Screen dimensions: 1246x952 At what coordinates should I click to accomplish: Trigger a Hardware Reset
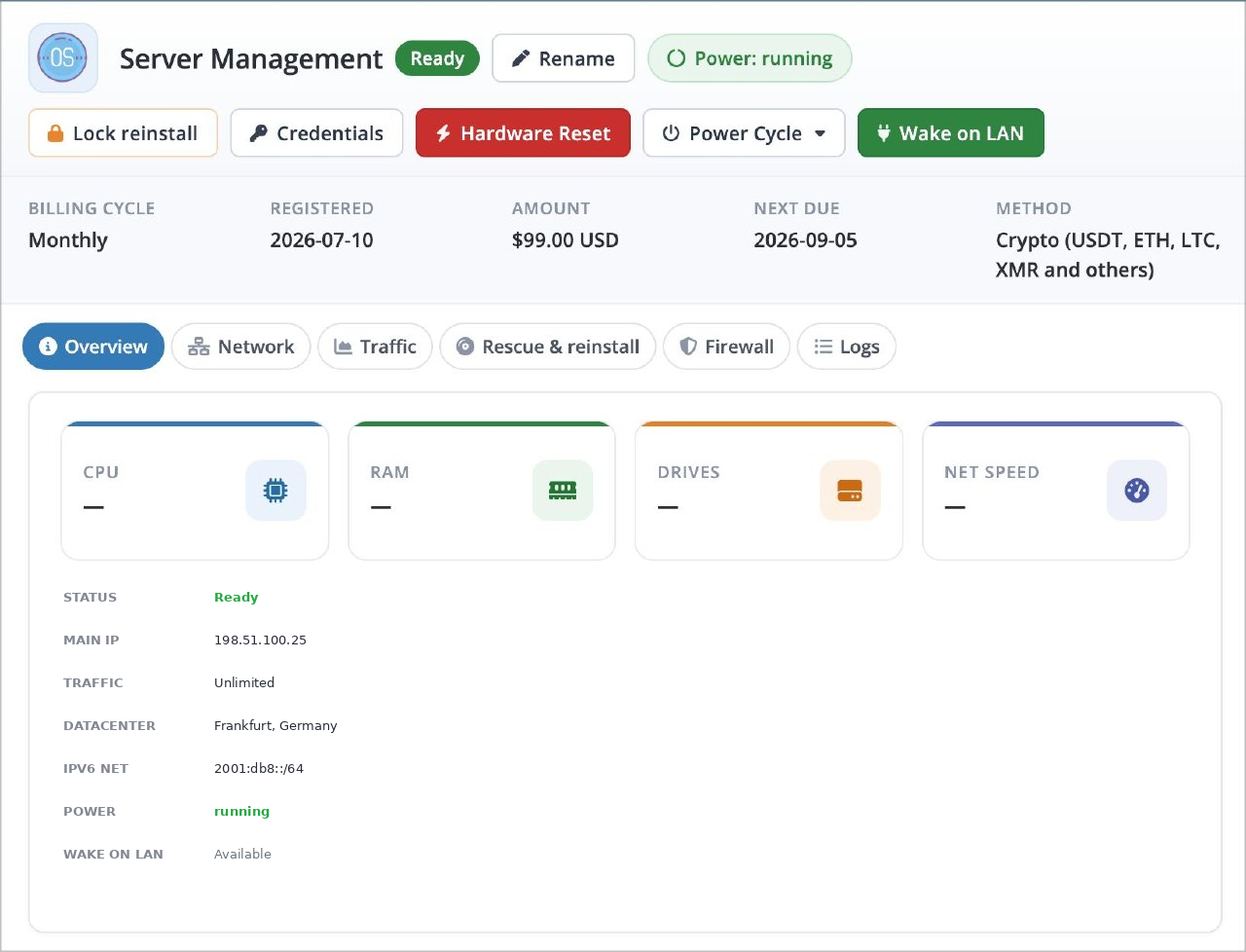point(523,133)
